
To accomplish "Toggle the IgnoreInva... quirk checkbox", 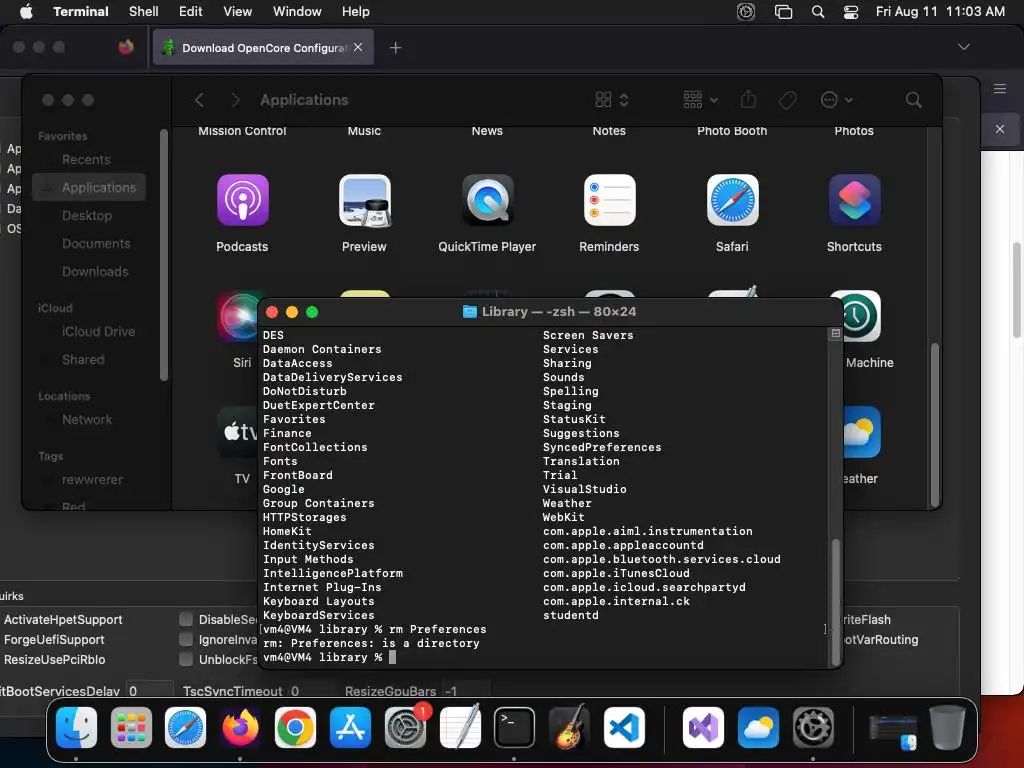I will point(186,639).
